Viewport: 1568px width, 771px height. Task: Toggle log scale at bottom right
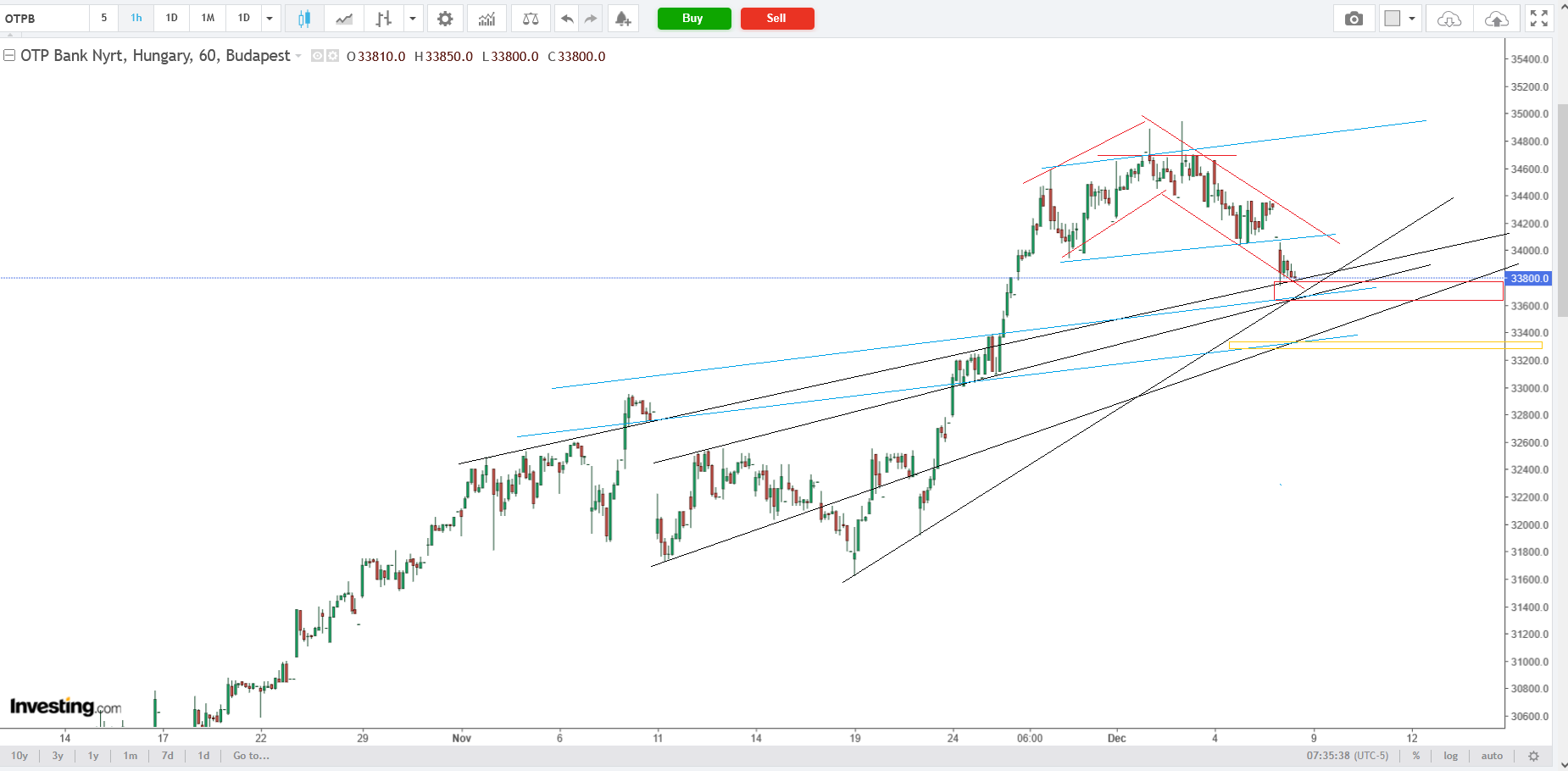[1450, 756]
